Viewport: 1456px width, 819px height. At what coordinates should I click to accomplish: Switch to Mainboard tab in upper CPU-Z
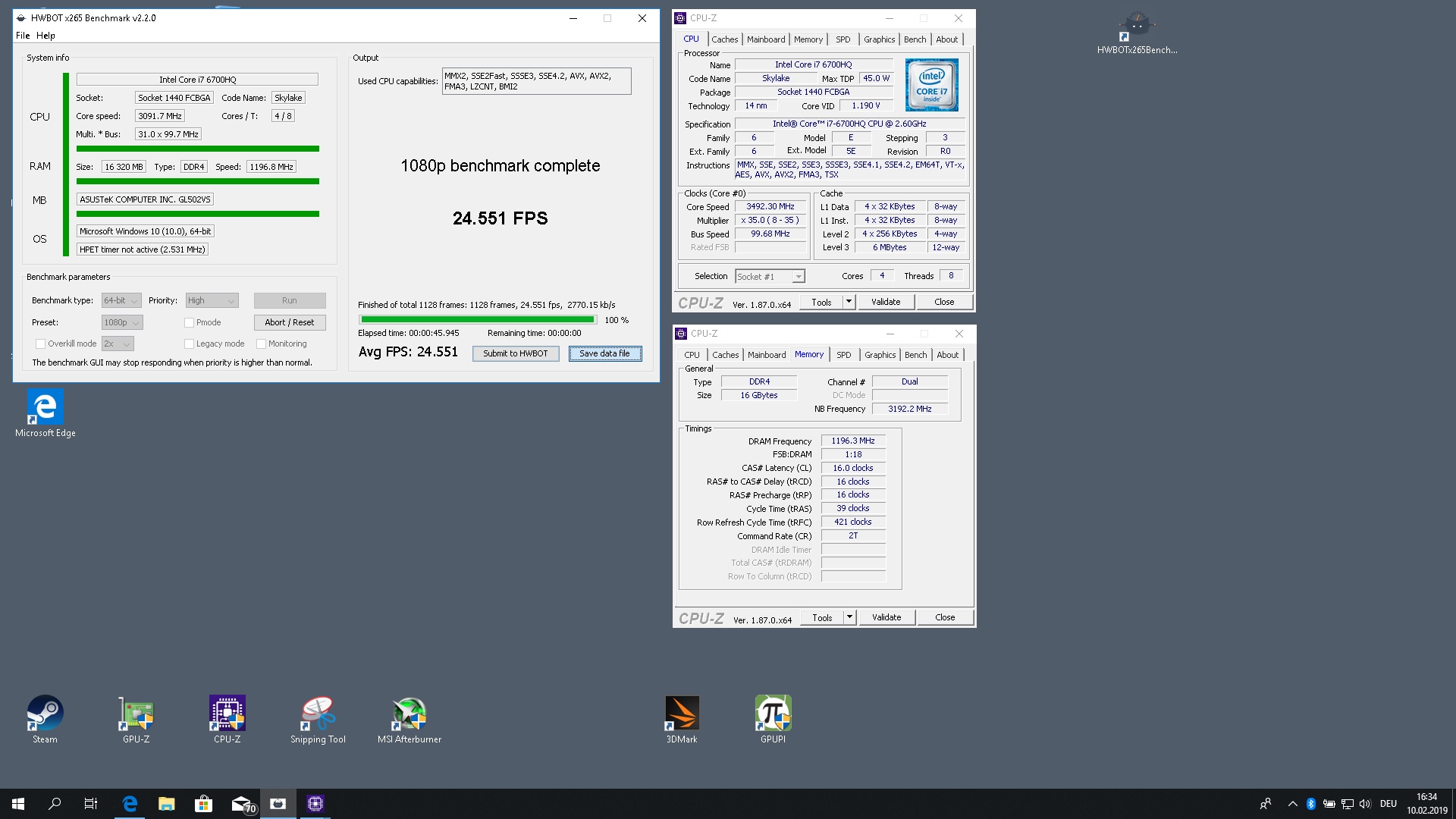pyautogui.click(x=766, y=39)
